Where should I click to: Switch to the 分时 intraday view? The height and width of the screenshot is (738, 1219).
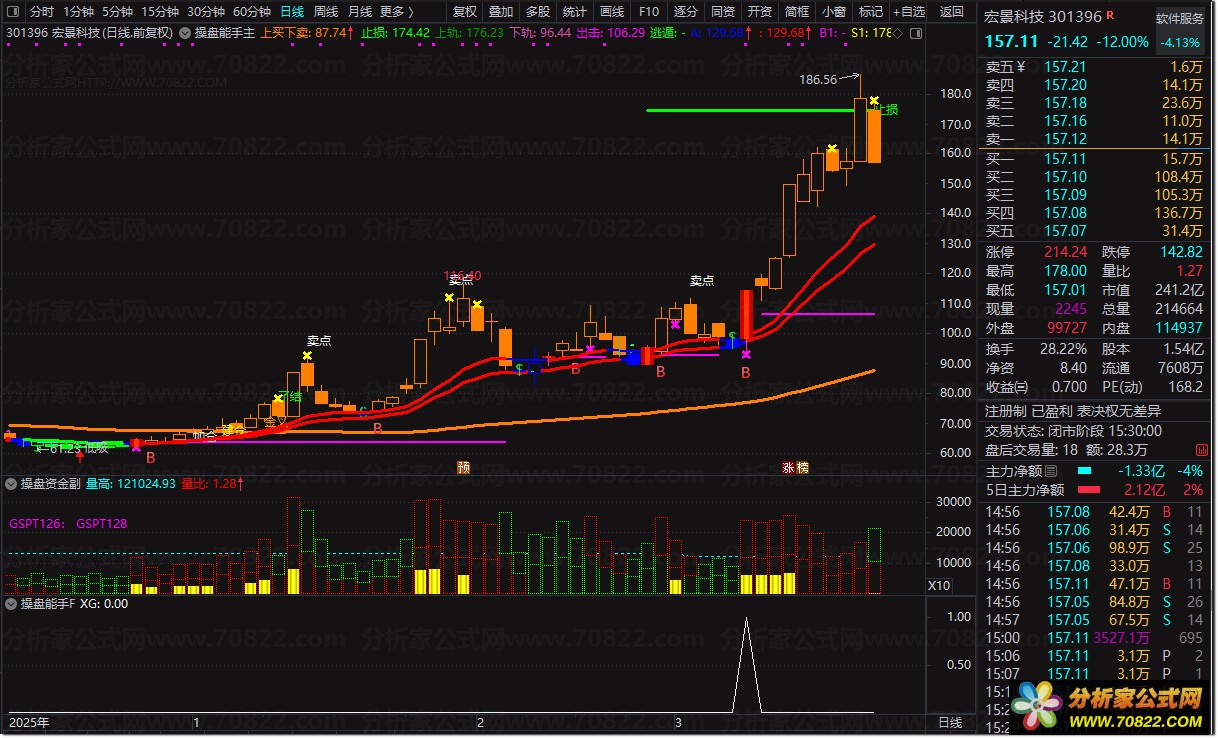click(42, 12)
